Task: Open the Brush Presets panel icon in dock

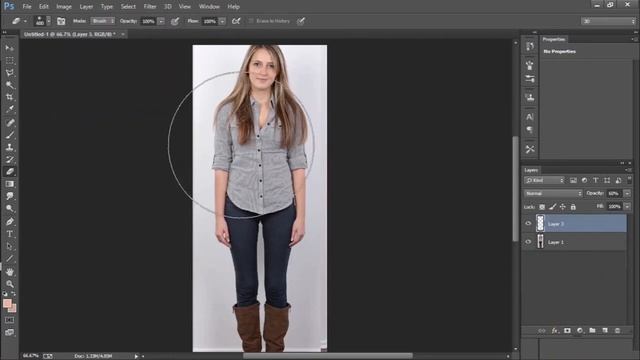Action: point(530,79)
